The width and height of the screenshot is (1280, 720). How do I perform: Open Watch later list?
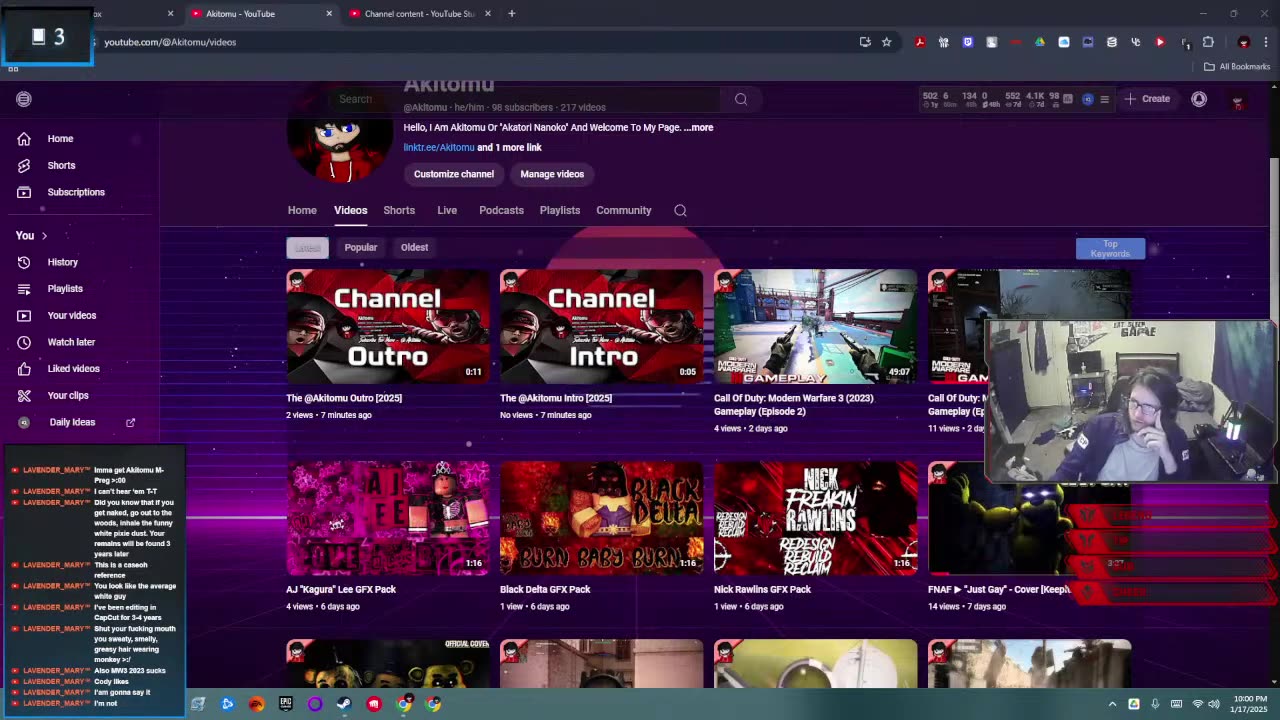point(71,342)
